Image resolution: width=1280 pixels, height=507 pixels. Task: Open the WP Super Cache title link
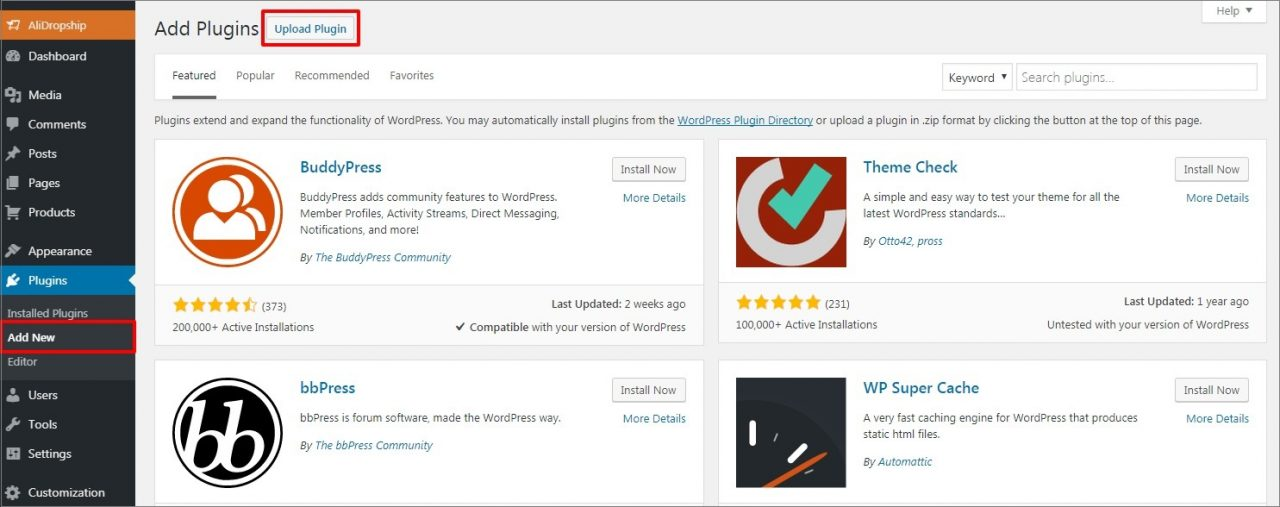921,388
